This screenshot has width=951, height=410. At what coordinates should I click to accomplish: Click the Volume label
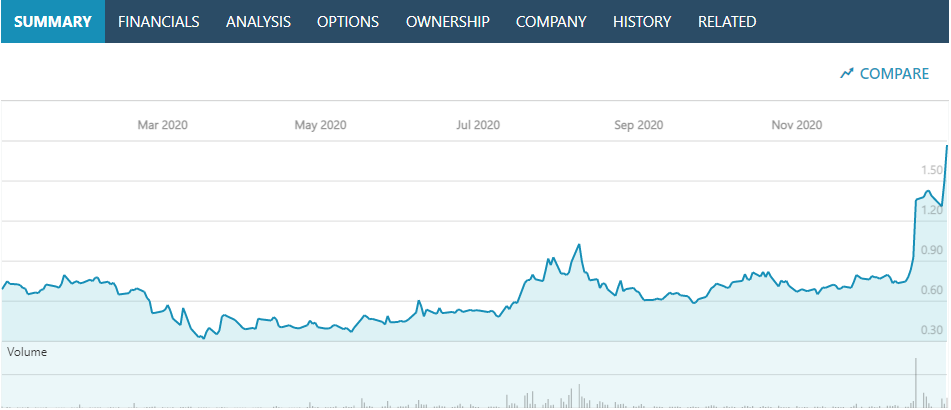point(27,351)
